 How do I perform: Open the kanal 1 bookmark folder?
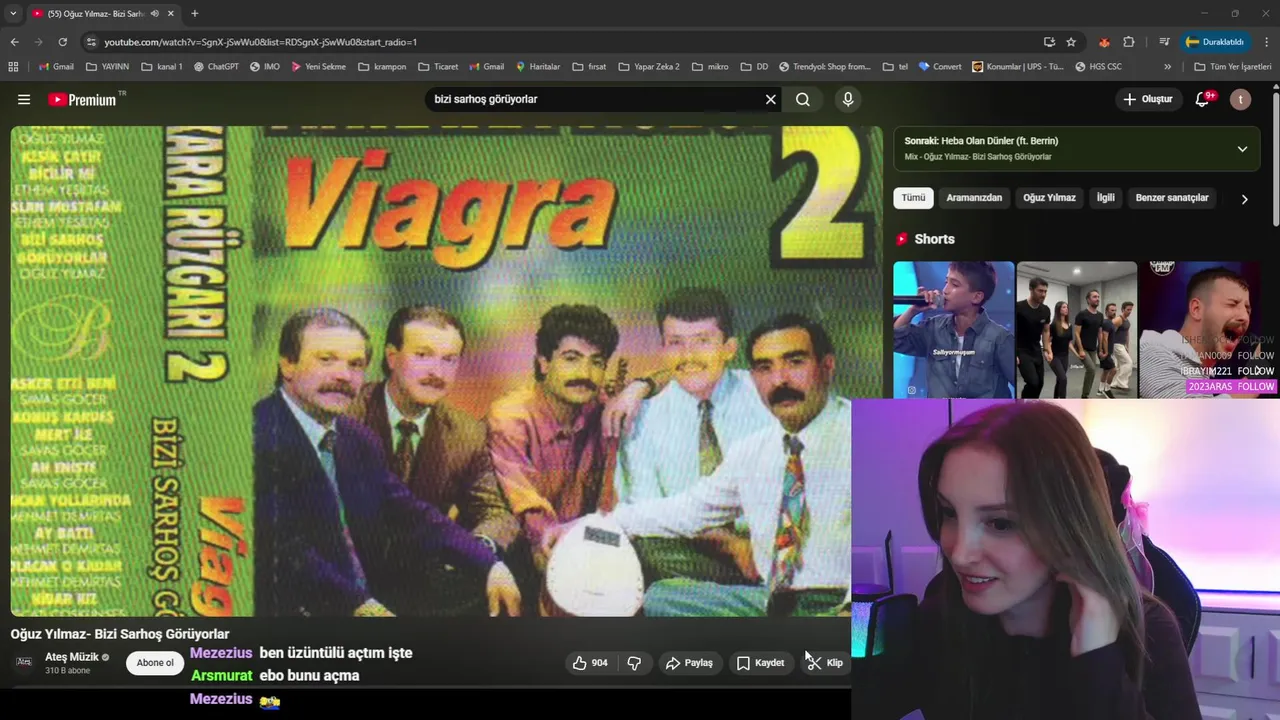(x=162, y=67)
